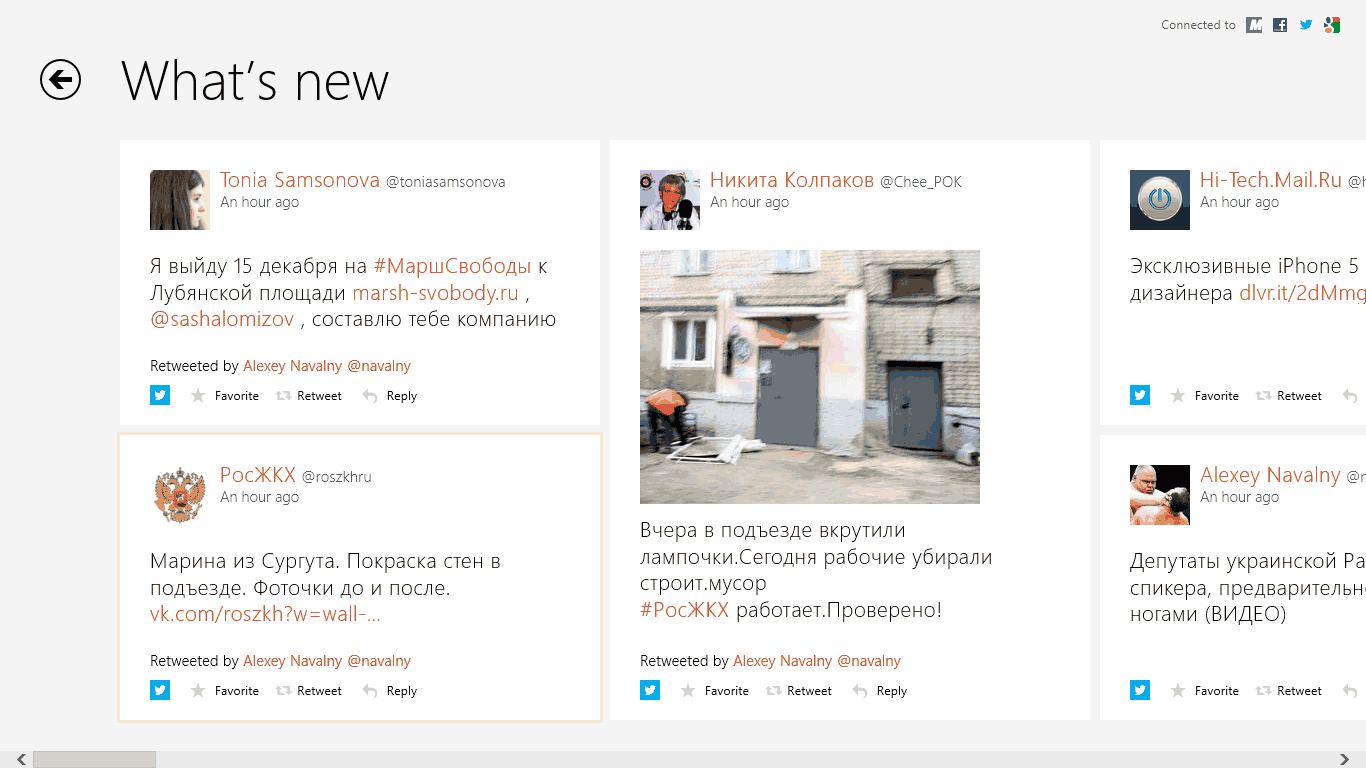
Task: Click Twitter icon on Alexey Navalny's post
Action: click(1140, 690)
